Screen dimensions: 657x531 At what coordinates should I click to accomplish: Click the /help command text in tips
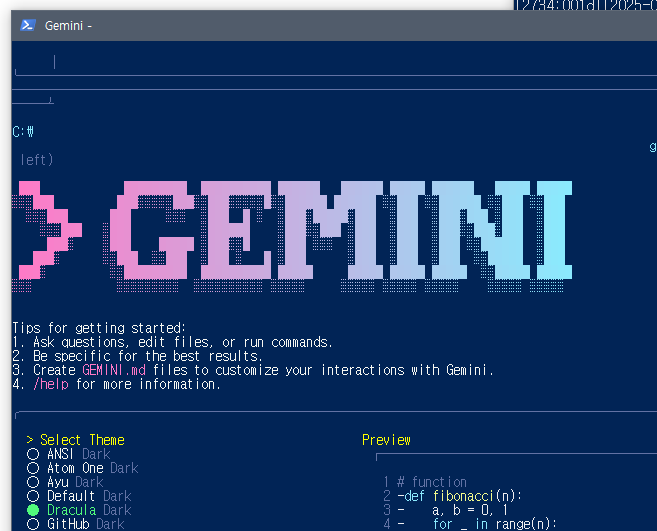[51, 384]
